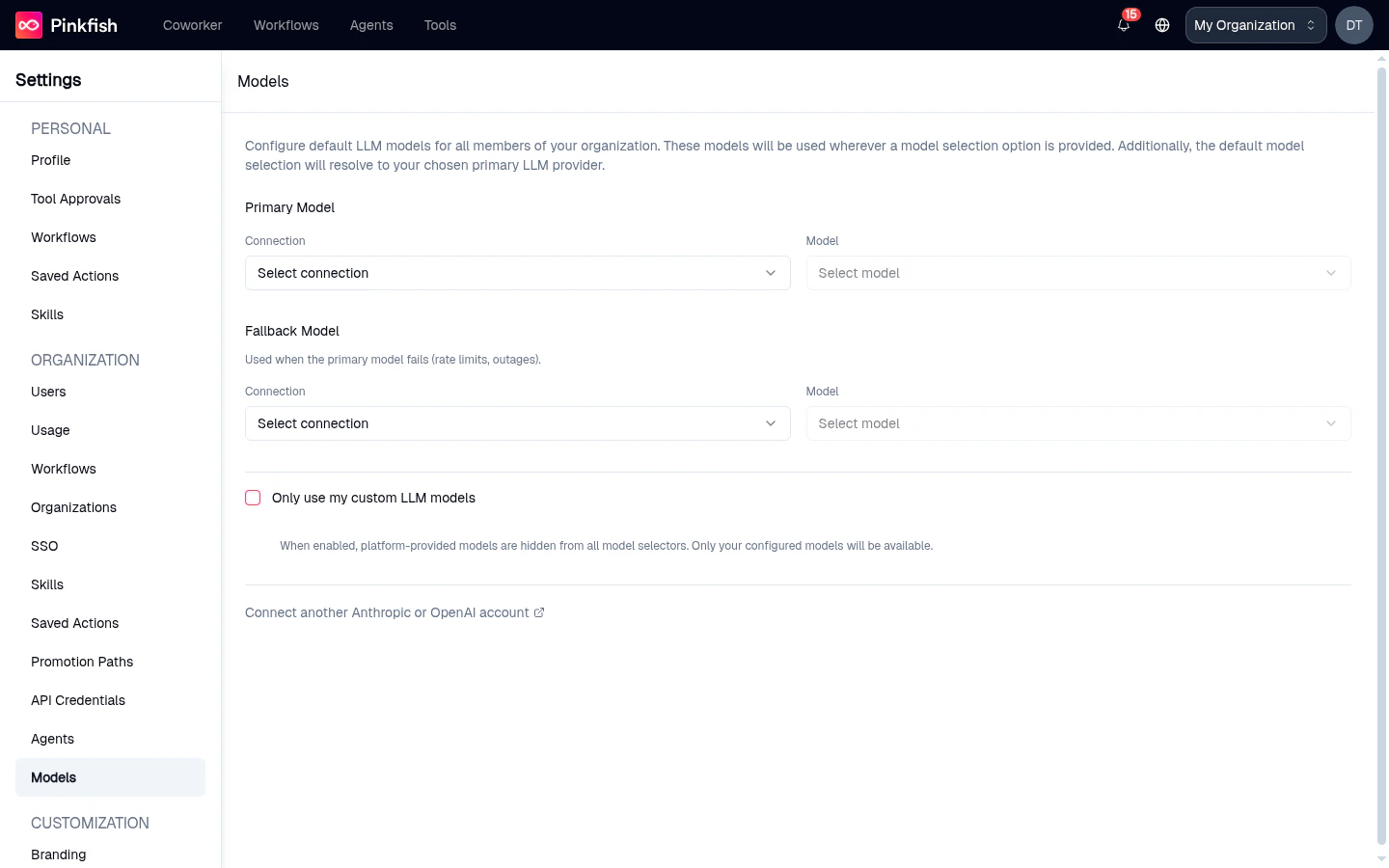
Task: Open the Select connection dropdown for Primary Model
Action: point(518,273)
